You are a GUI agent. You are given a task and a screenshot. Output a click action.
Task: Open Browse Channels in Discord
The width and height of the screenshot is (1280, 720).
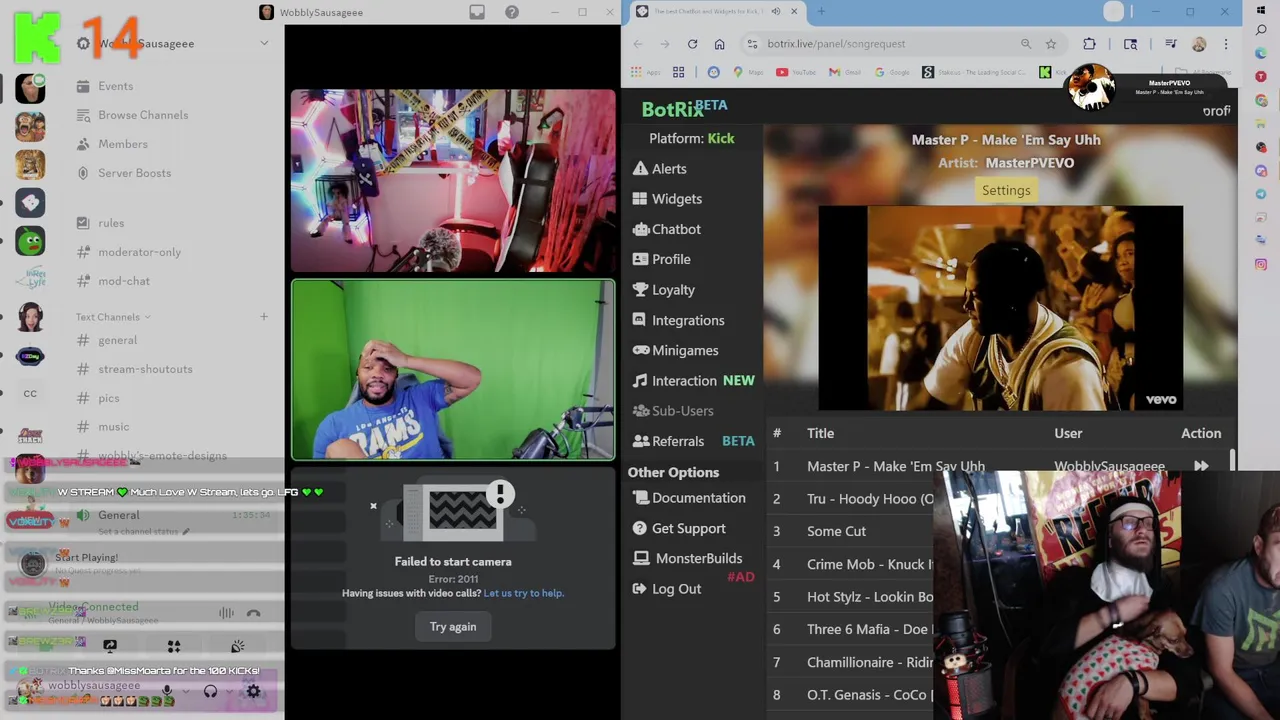pos(145,115)
